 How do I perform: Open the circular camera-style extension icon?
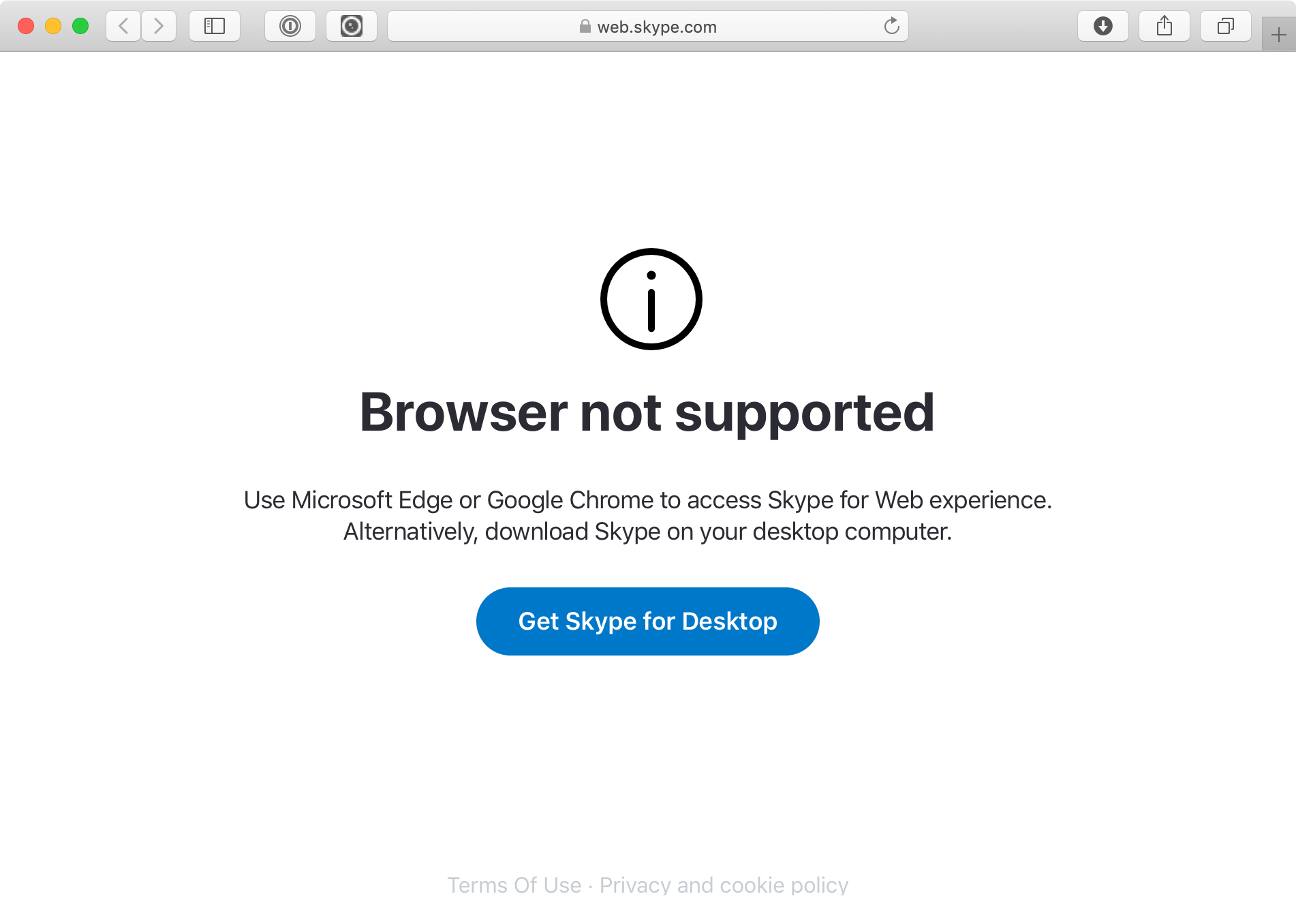tap(352, 27)
